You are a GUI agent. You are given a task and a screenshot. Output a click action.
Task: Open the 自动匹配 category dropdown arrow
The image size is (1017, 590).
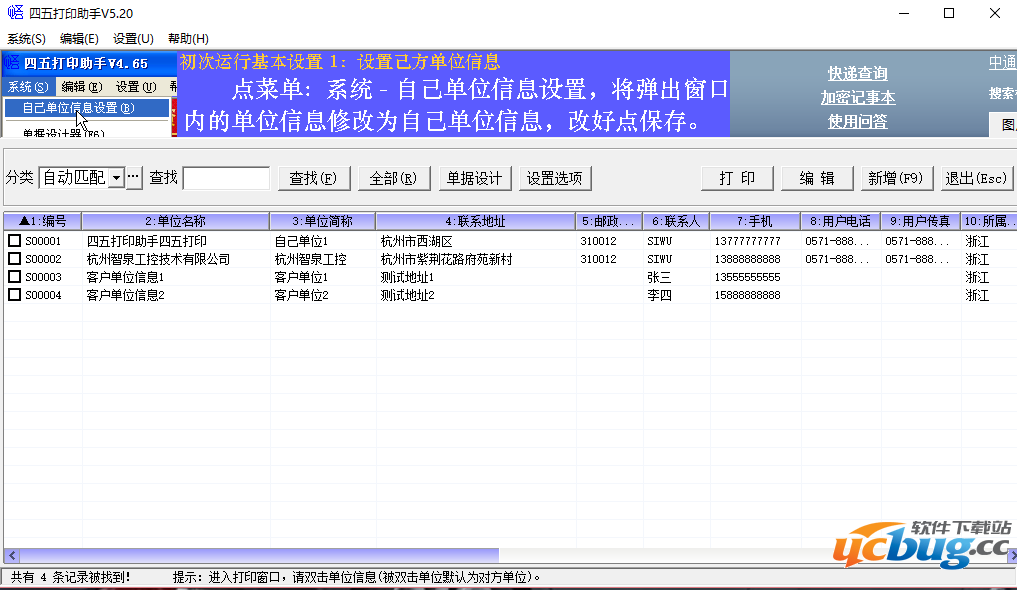[116, 178]
